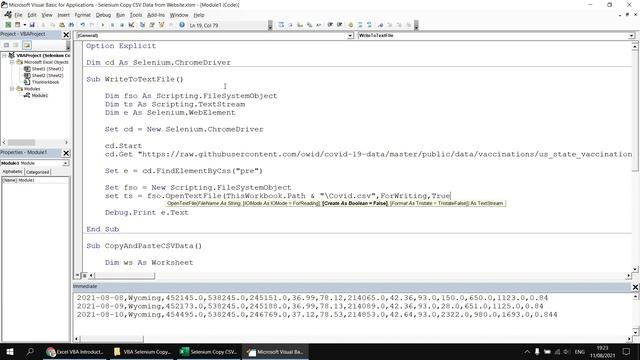Viewport: 640px width, 360px height.
Task: Switch to Selenium Copy CSV Excel taskbar item
Action: click(209, 351)
